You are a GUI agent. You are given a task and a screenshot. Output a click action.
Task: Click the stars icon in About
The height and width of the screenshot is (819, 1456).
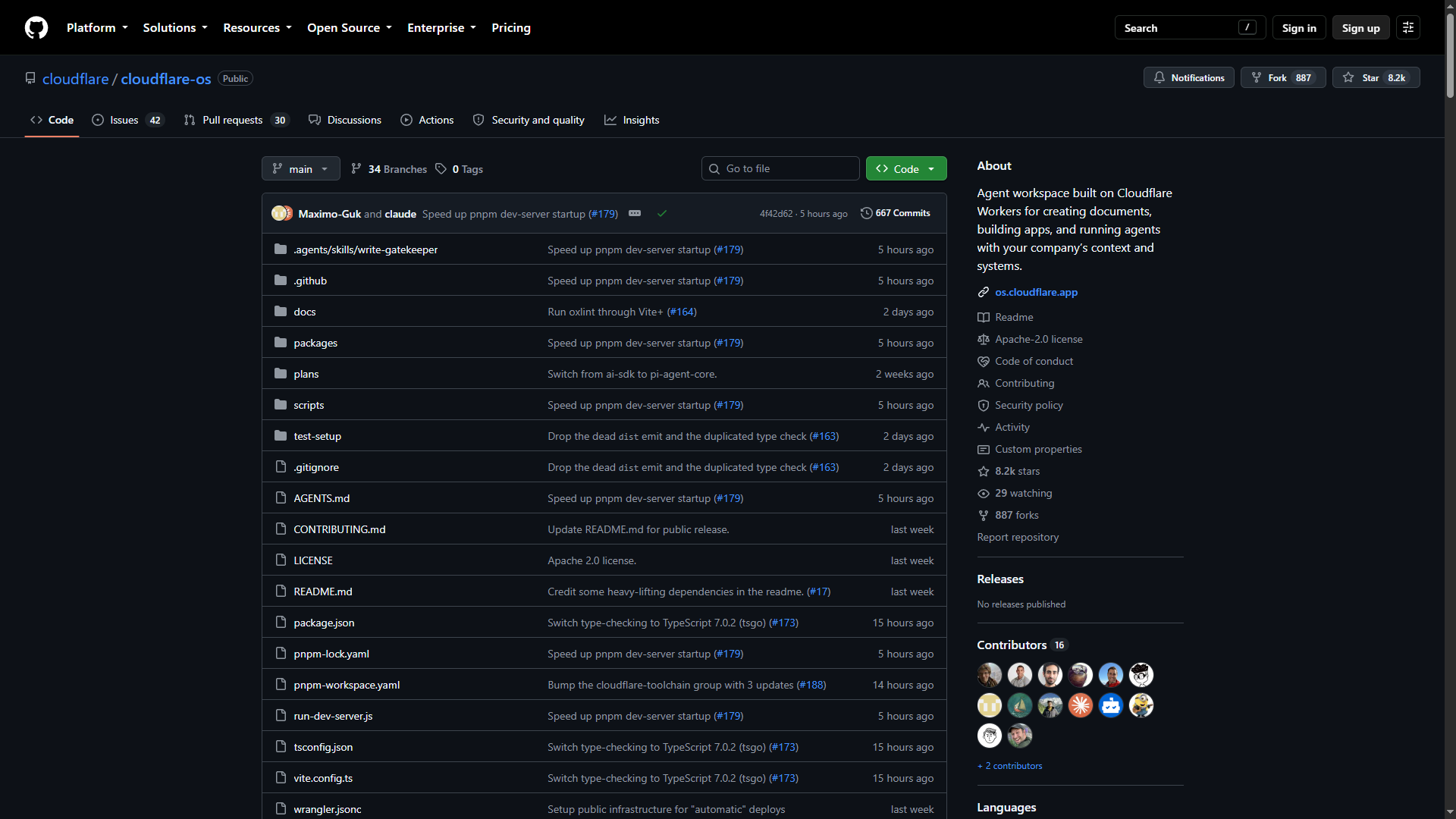[x=984, y=471]
